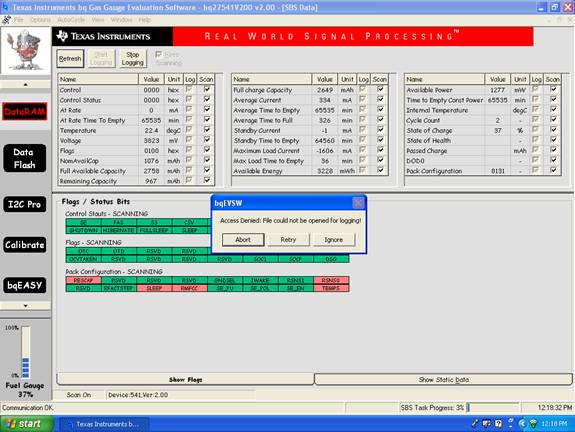Toggle Scan checkbox for Temperature row
575x432 pixels.
(207, 129)
